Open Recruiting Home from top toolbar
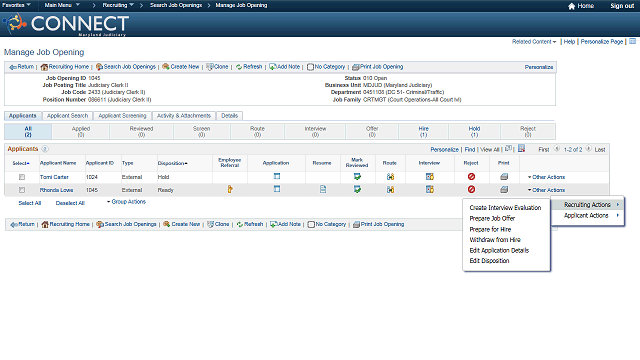Viewport: 640px width, 360px height. [64, 67]
